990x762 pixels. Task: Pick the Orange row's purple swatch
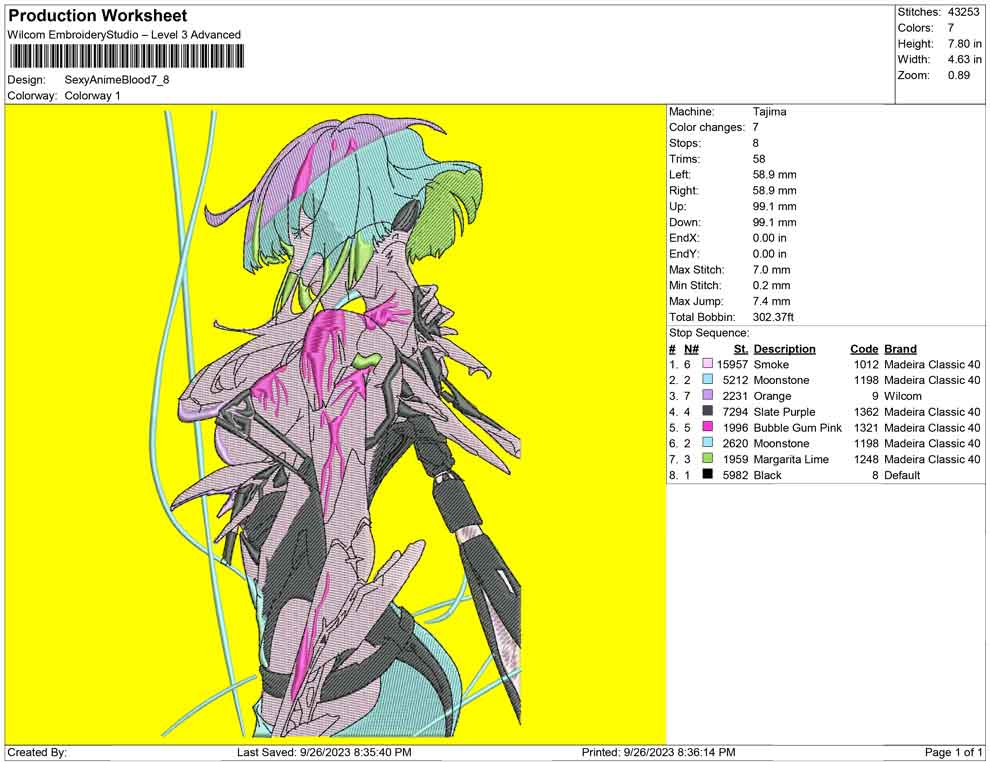click(x=708, y=395)
